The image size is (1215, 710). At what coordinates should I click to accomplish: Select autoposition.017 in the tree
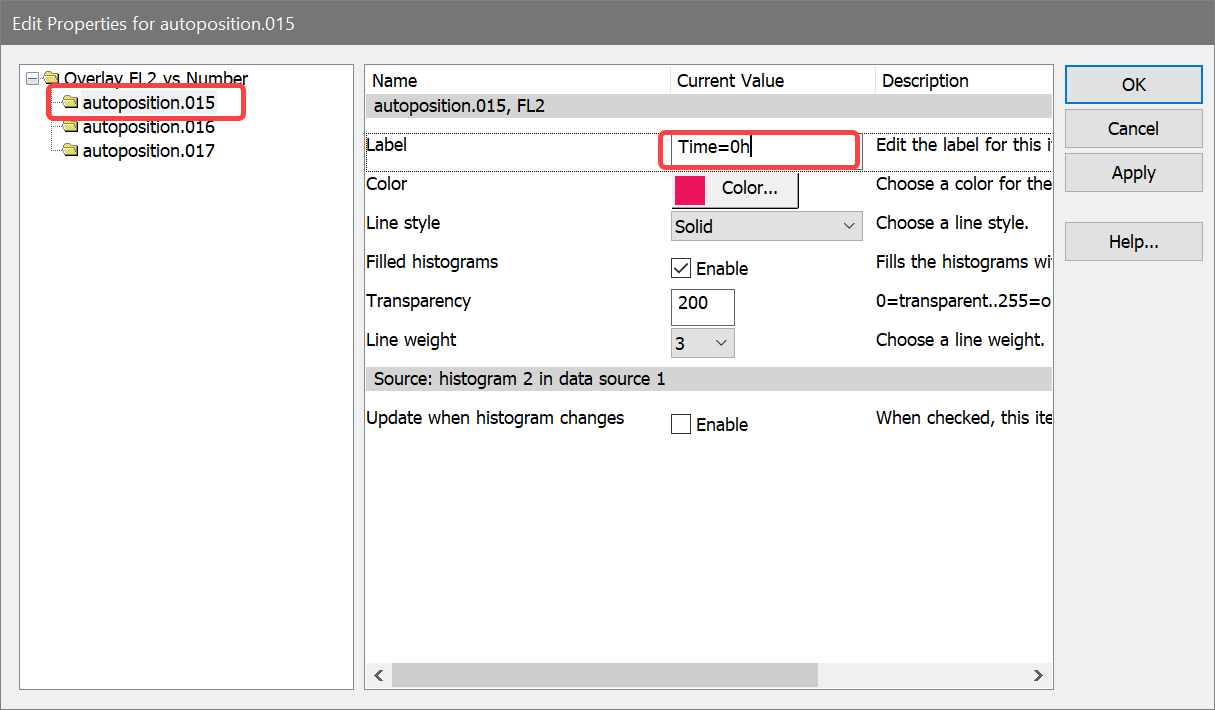[148, 151]
